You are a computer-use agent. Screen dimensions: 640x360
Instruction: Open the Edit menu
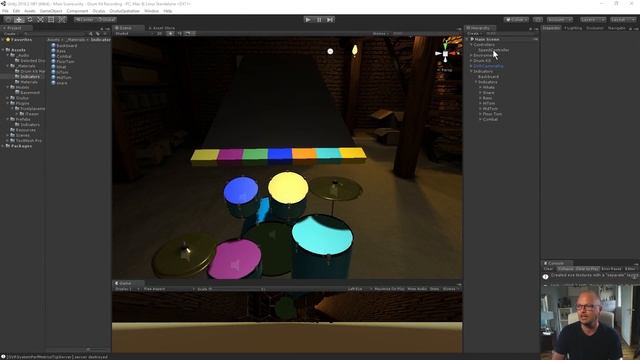tap(16, 11)
